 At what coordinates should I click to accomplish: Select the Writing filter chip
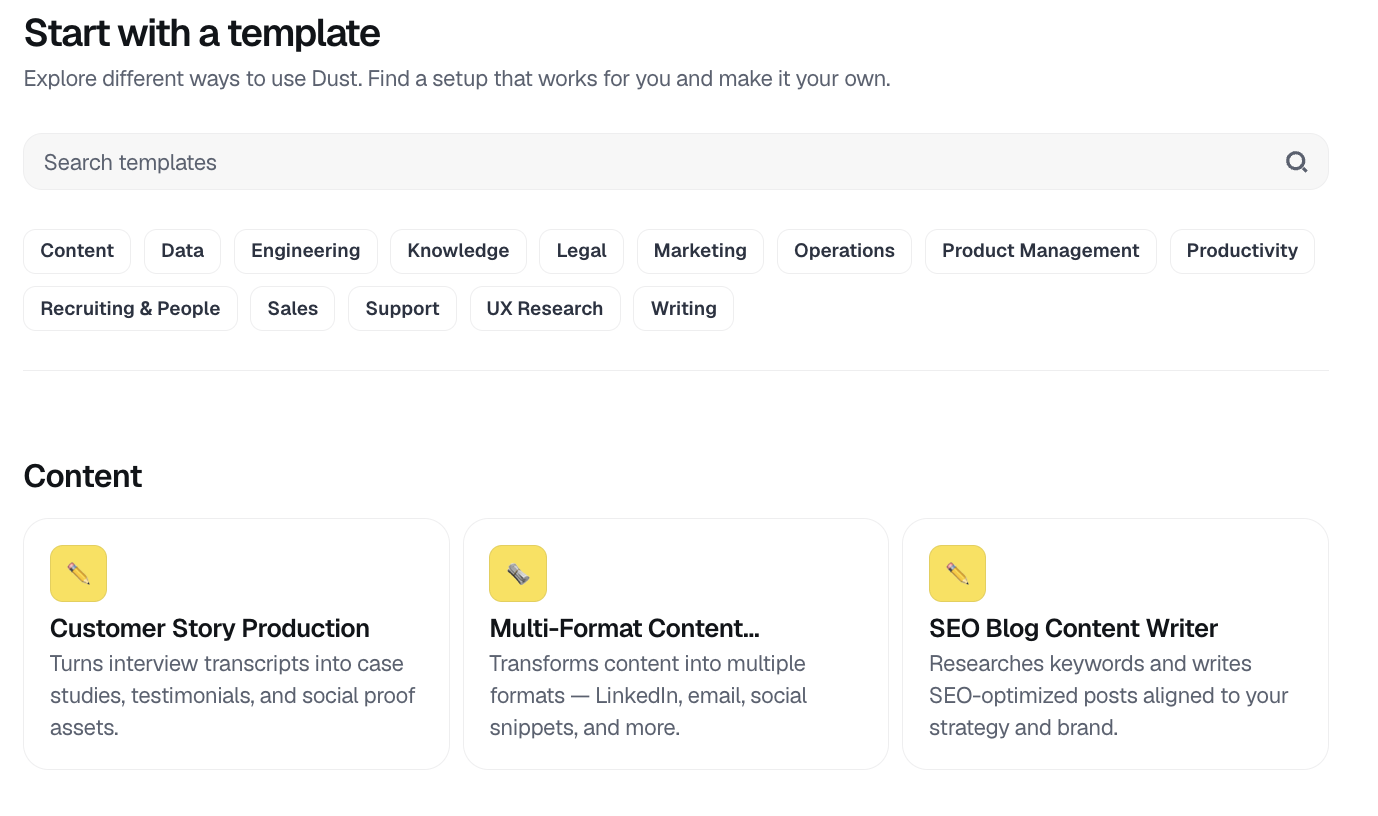click(x=684, y=309)
